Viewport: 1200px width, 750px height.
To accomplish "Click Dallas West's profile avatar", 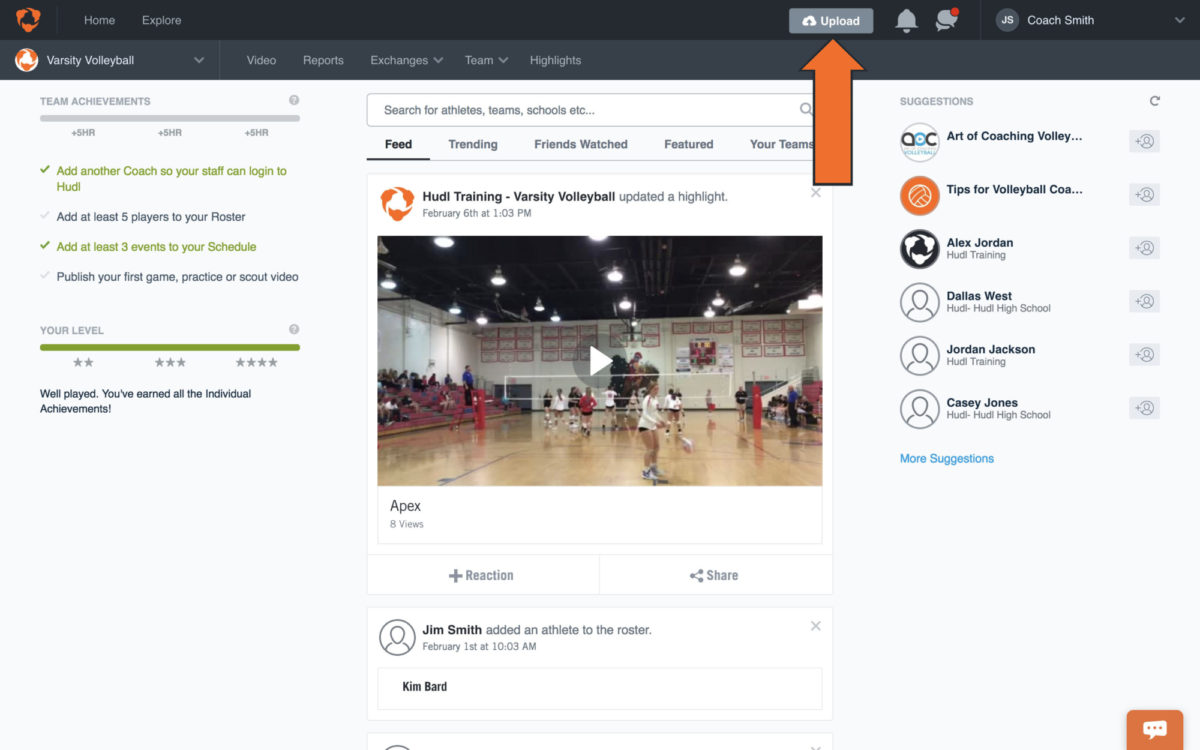I will (x=920, y=302).
